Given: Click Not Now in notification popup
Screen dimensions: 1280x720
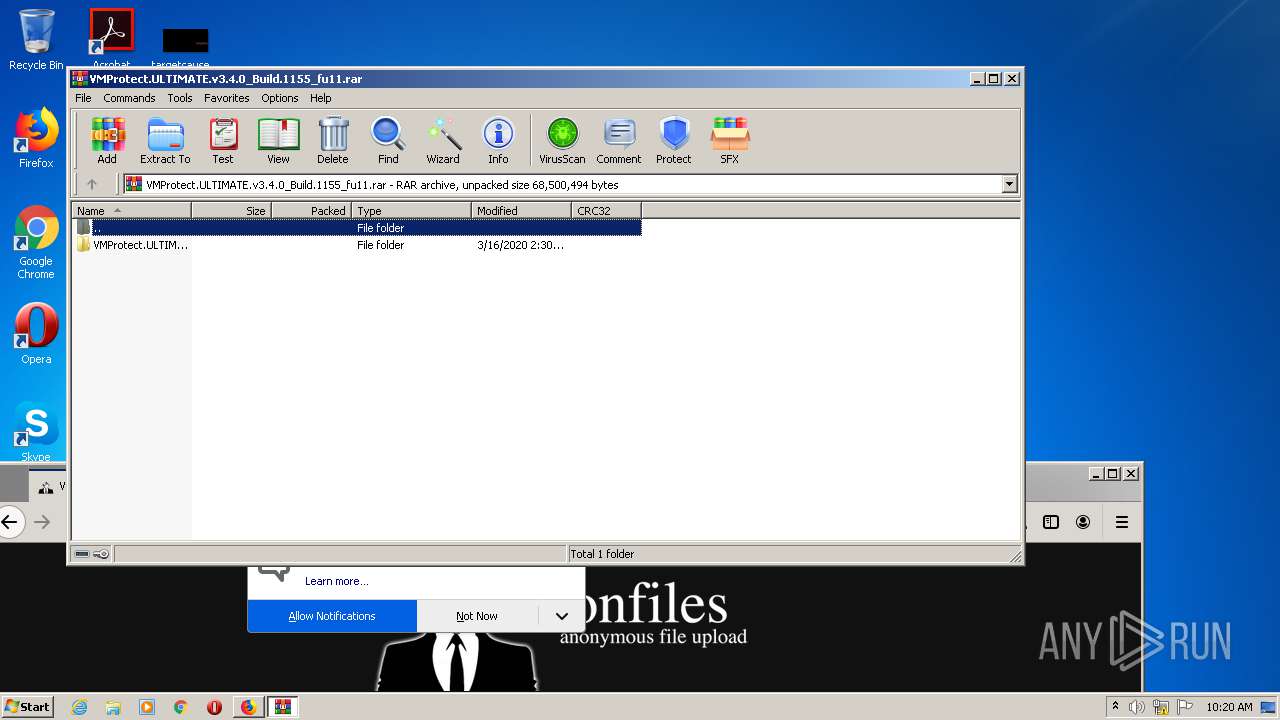Looking at the screenshot, I should (x=477, y=616).
